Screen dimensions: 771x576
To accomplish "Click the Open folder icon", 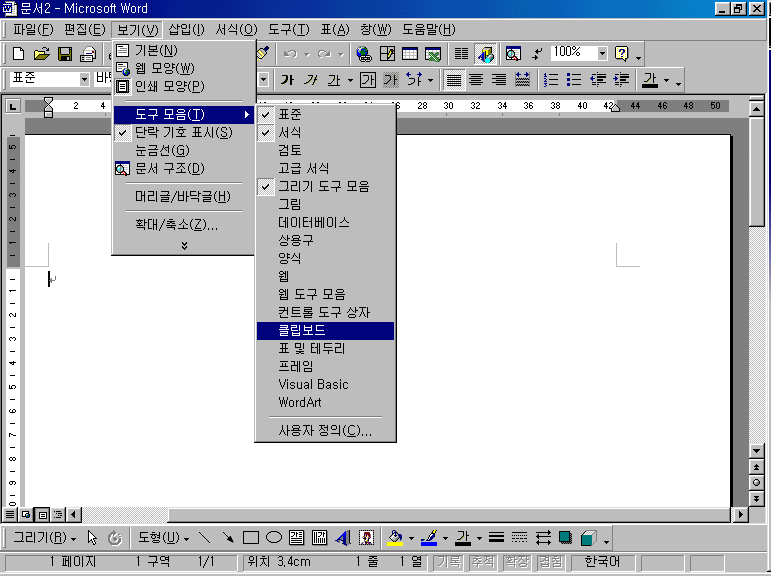I will 42,54.
